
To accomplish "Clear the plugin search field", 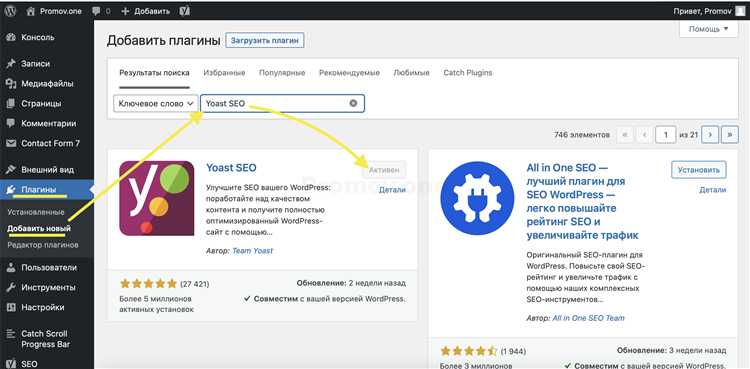I will [x=353, y=103].
